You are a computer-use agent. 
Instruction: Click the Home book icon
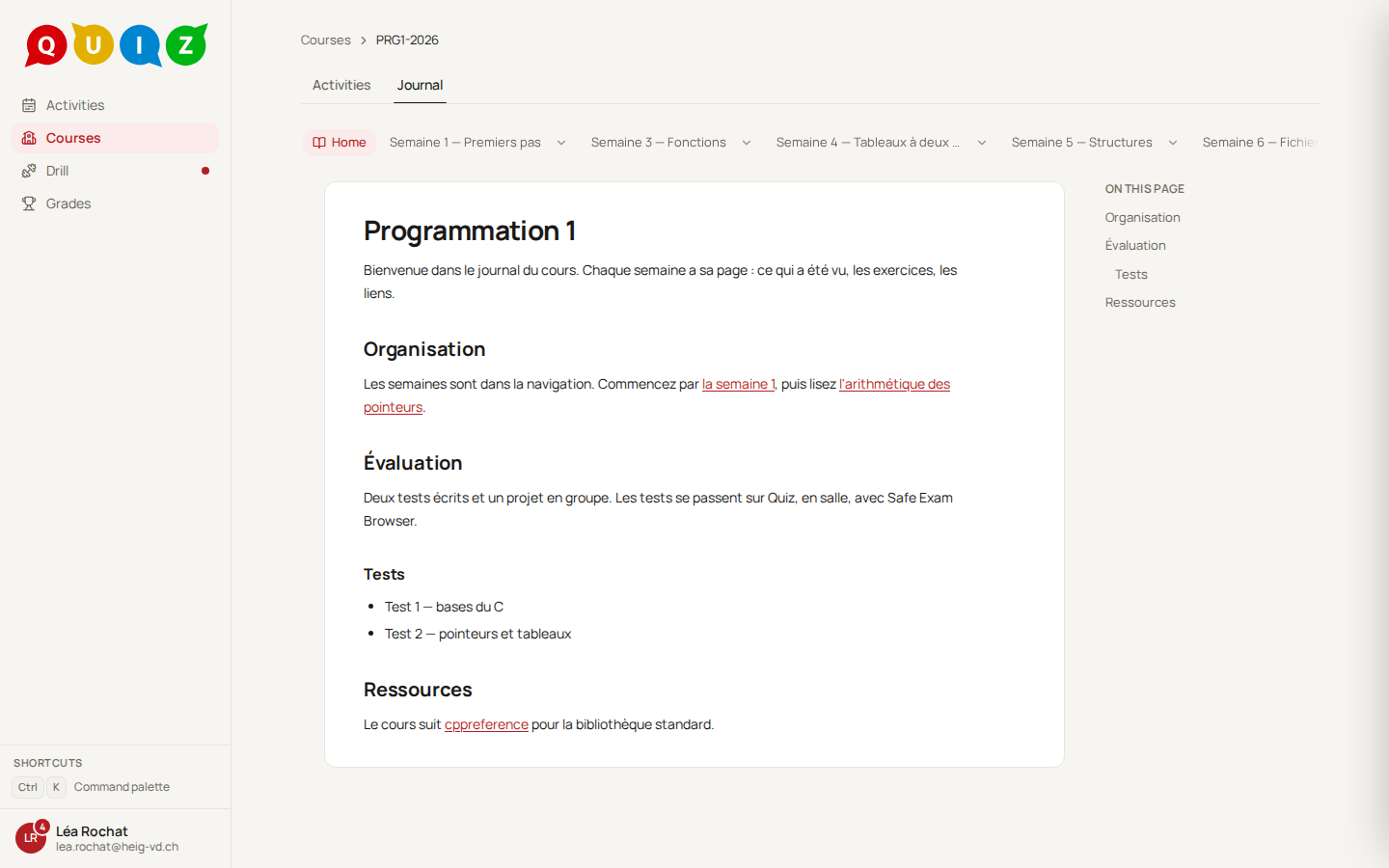point(319,143)
